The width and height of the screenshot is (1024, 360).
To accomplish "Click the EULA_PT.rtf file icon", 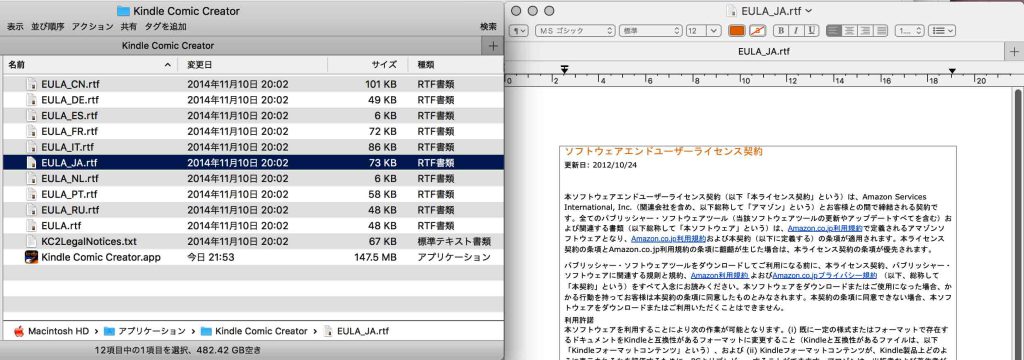I will point(31,194).
